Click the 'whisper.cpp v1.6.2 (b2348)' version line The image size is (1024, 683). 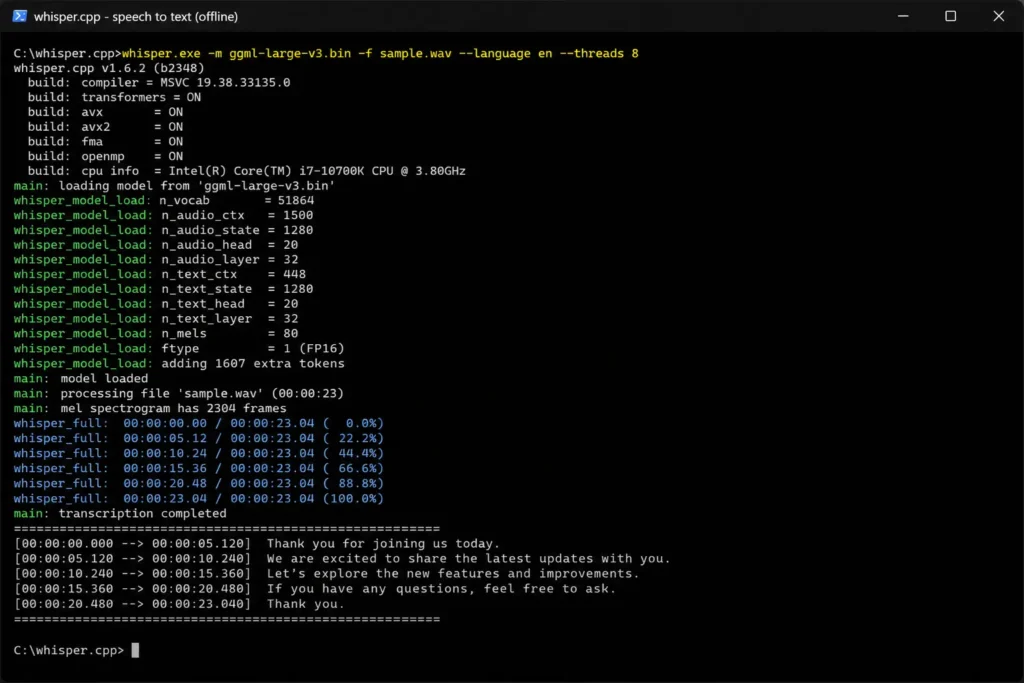(109, 68)
